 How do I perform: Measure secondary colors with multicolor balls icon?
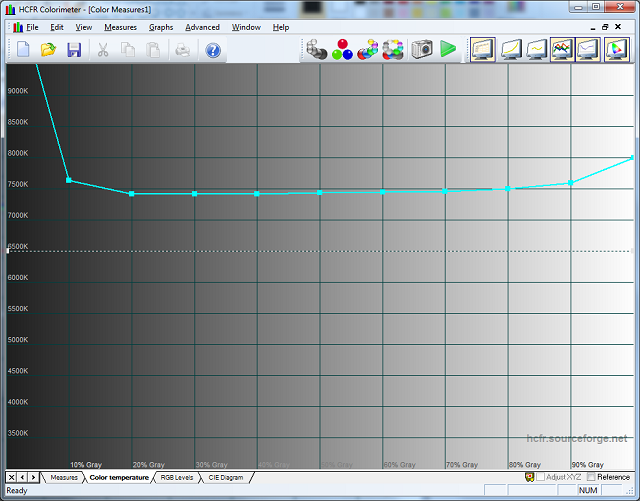[x=368, y=49]
